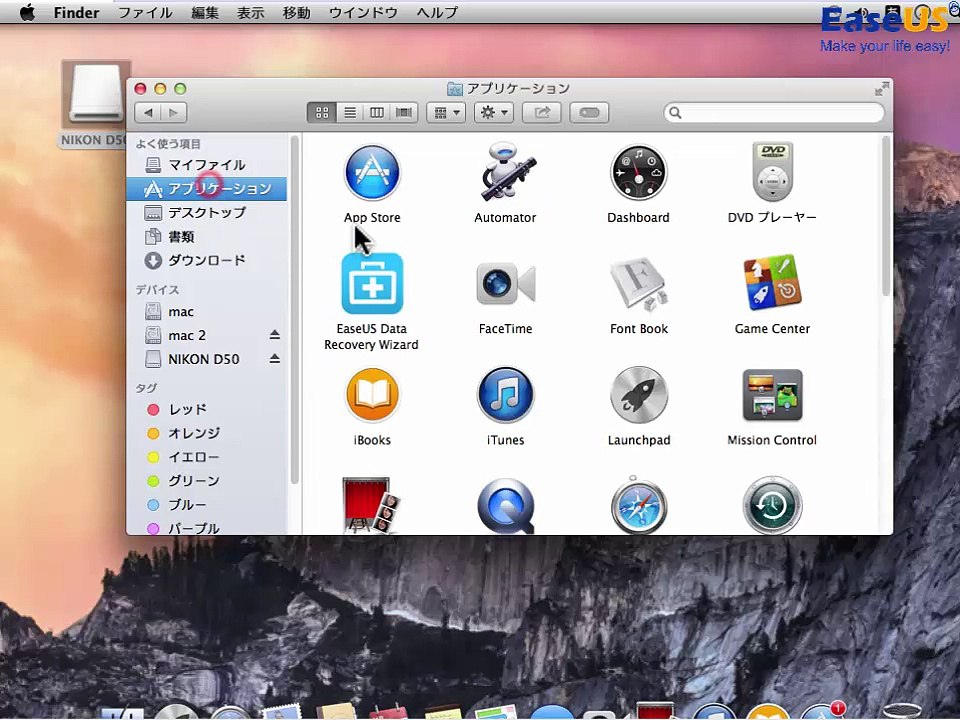Select the パープル purple tag
960x720 pixels.
click(x=207, y=527)
